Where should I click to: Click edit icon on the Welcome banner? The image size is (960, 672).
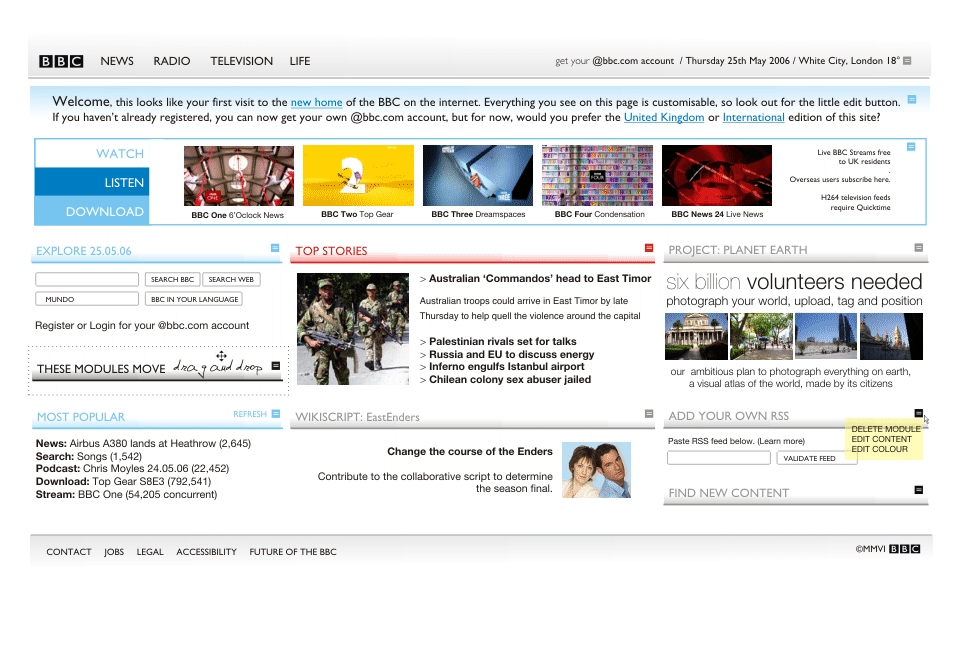(x=912, y=99)
